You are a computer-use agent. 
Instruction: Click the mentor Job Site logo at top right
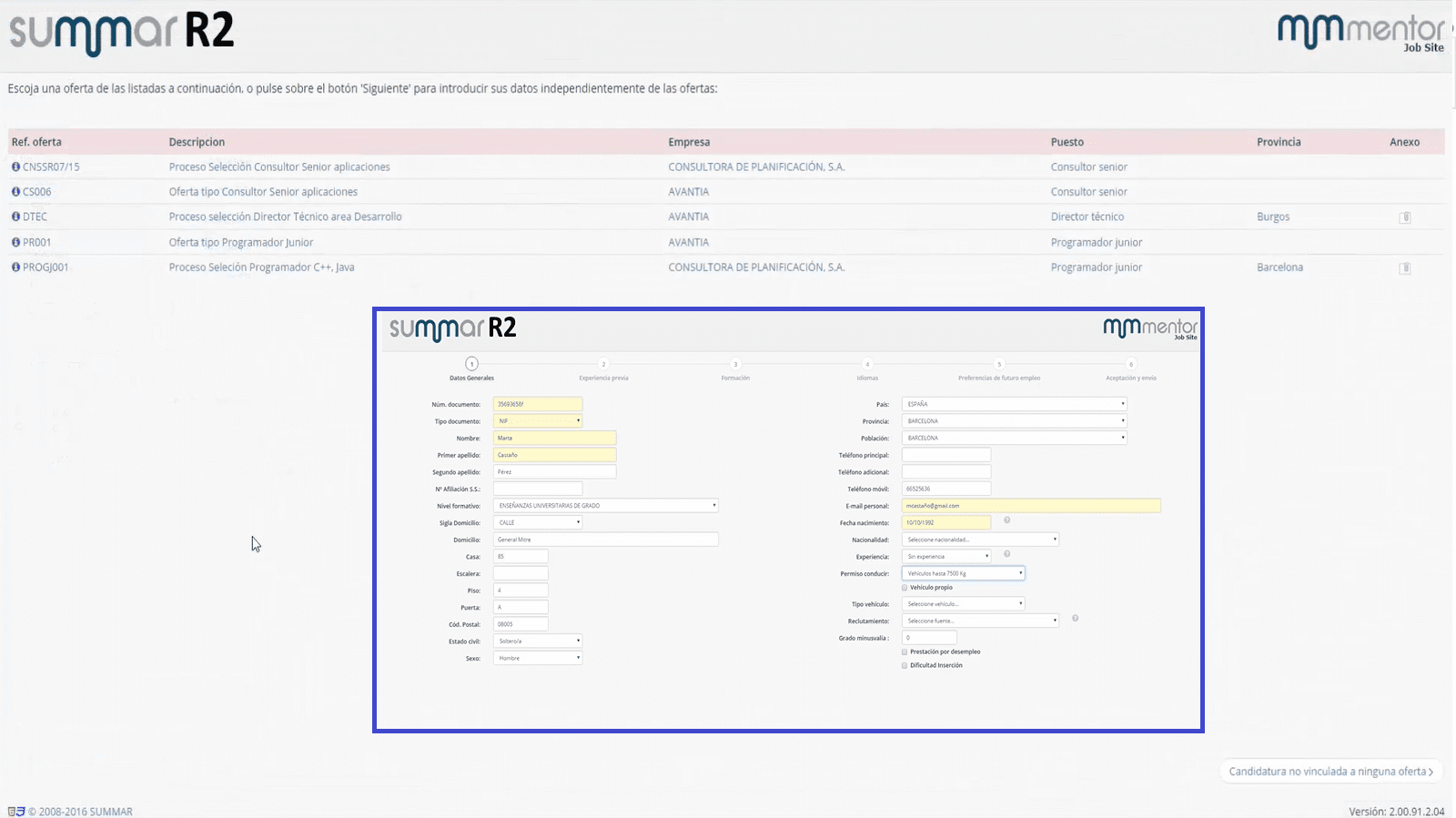tap(1360, 32)
